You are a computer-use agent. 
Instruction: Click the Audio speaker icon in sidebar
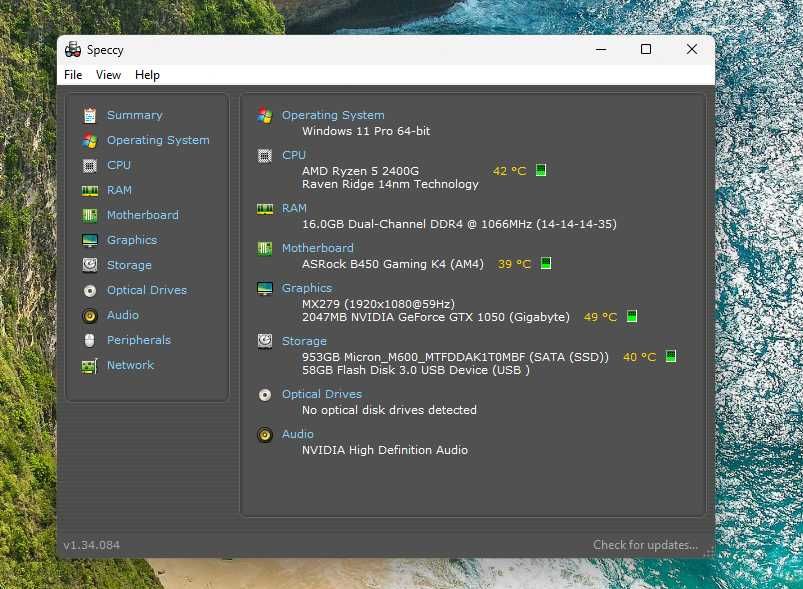point(90,315)
